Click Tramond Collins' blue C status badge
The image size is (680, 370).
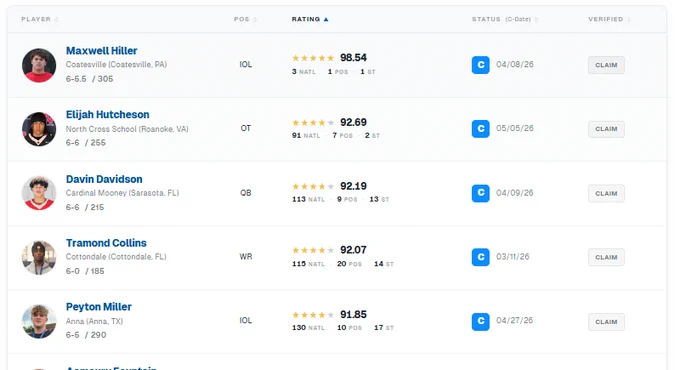(x=481, y=257)
